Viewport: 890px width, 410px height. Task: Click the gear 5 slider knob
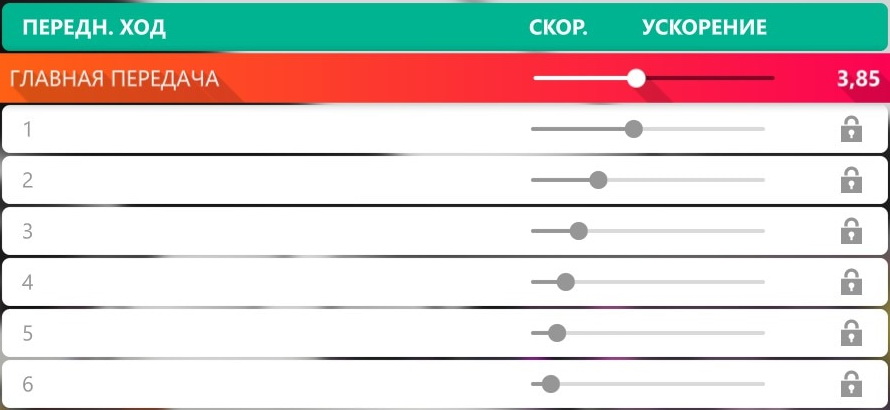[557, 333]
